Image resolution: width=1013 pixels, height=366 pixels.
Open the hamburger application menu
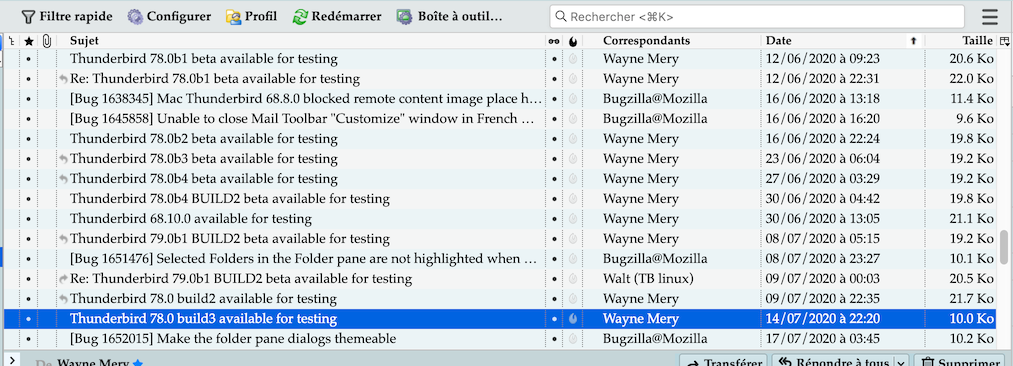[x=989, y=17]
